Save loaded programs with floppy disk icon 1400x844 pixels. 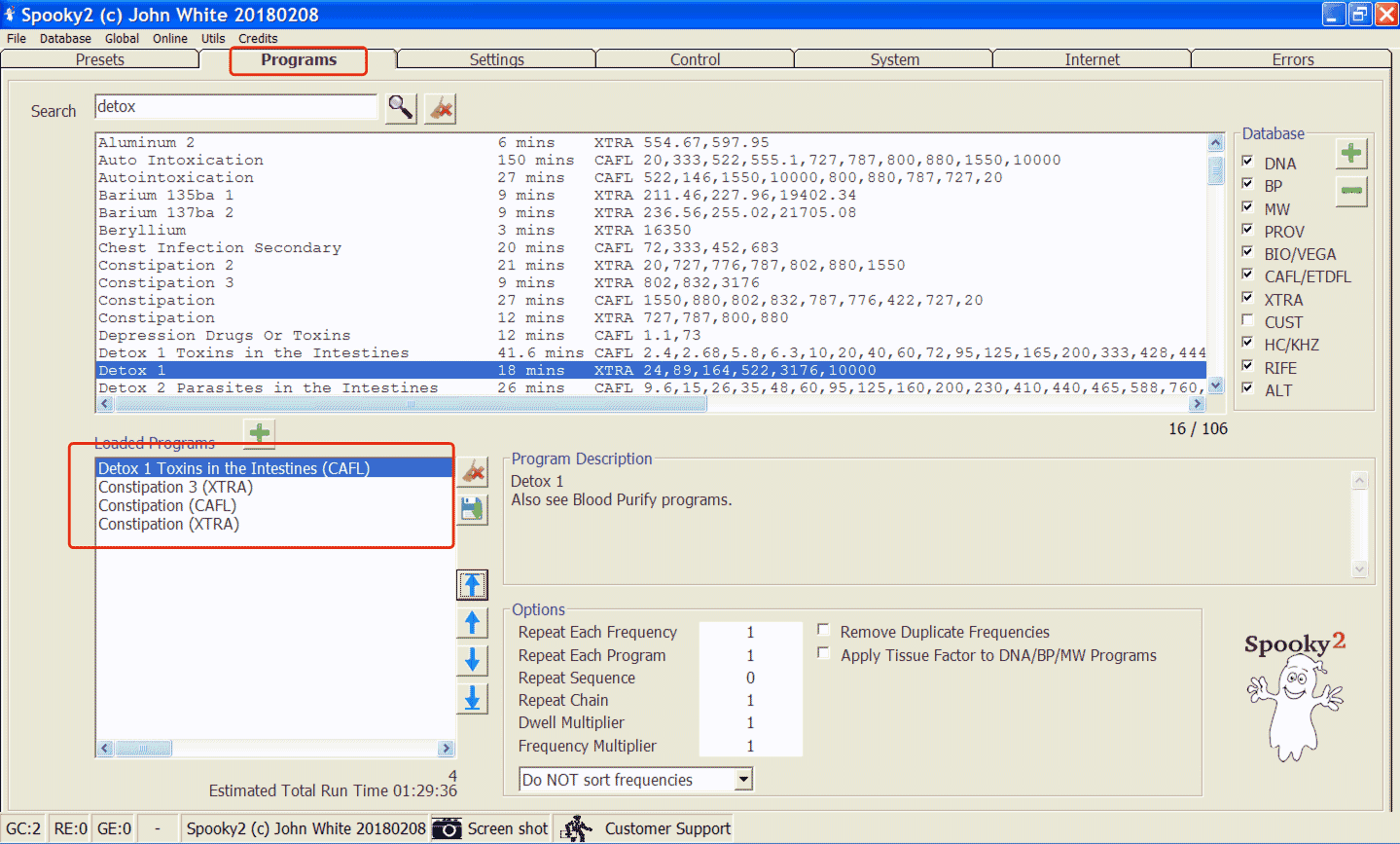pyautogui.click(x=473, y=509)
